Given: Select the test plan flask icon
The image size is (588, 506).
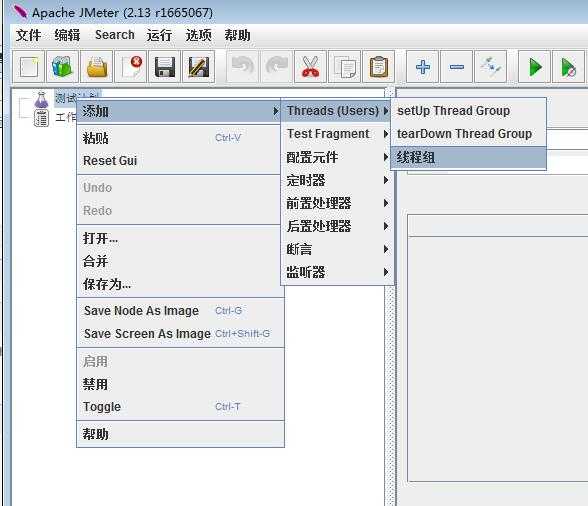Looking at the screenshot, I should (41, 100).
